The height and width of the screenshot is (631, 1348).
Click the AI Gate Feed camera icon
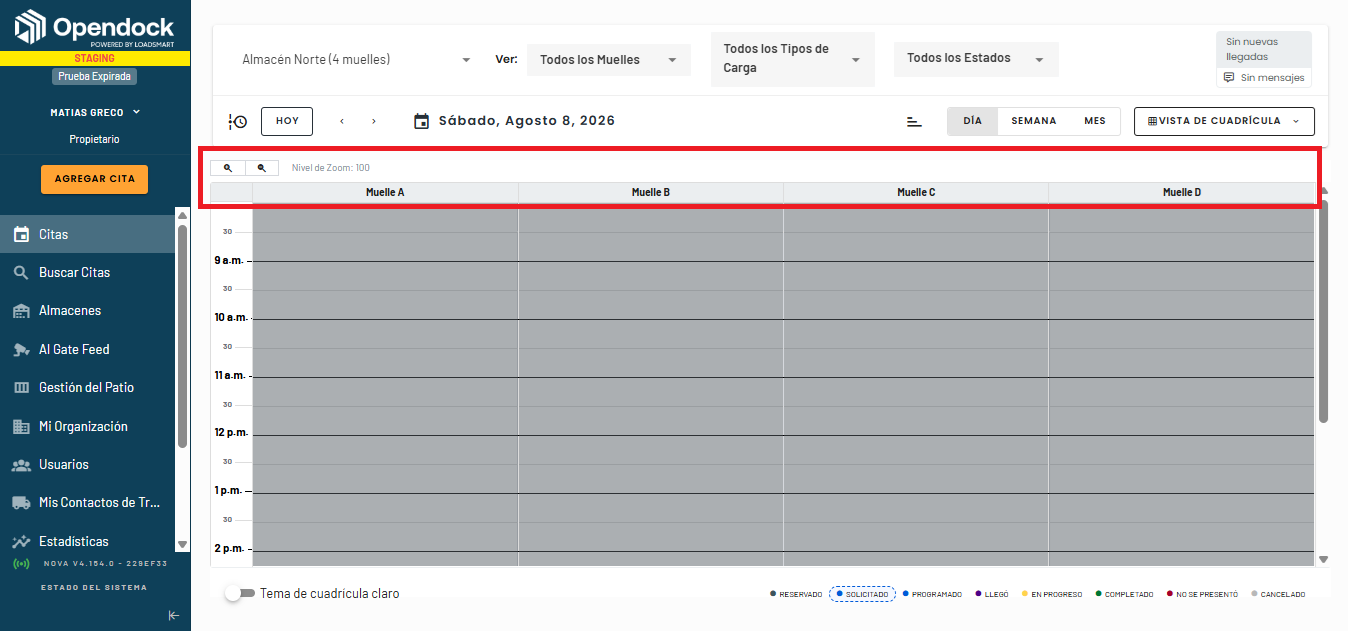point(21,349)
